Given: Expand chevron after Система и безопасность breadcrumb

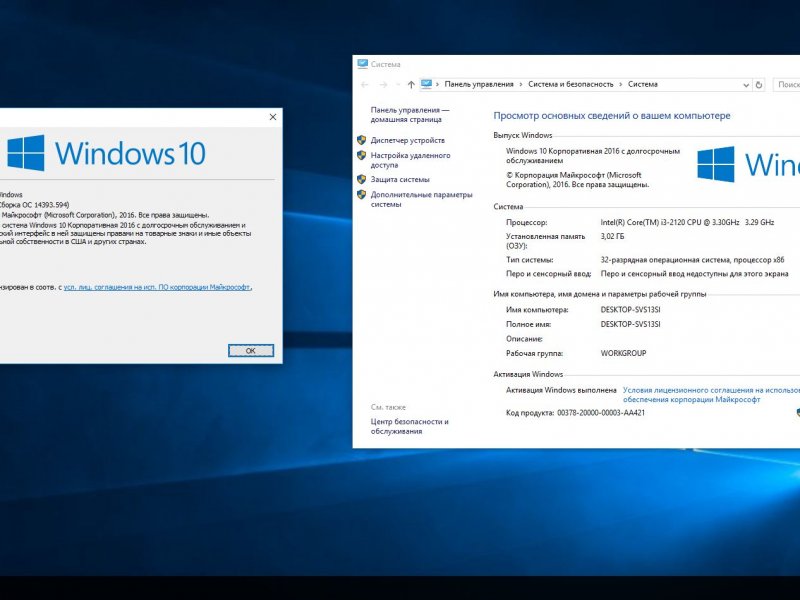Looking at the screenshot, I should pos(620,85).
